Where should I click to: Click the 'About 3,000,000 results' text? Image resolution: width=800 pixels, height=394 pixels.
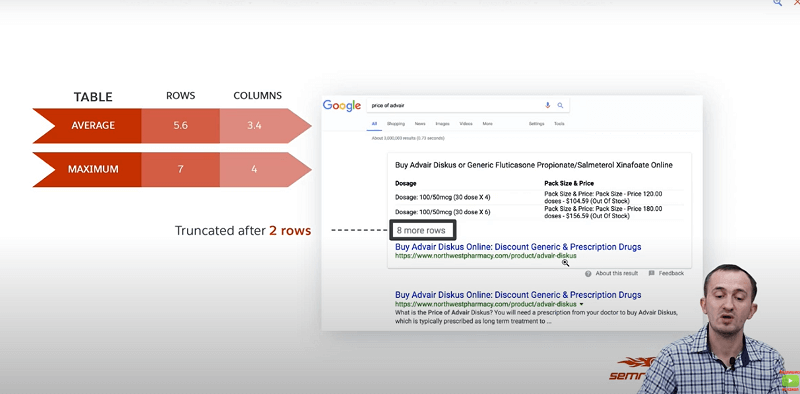pos(408,138)
